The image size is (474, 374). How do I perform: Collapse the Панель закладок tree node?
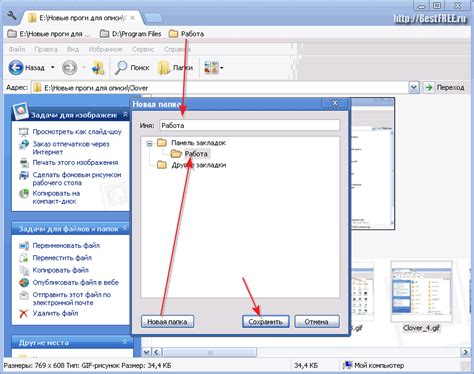pyautogui.click(x=149, y=143)
